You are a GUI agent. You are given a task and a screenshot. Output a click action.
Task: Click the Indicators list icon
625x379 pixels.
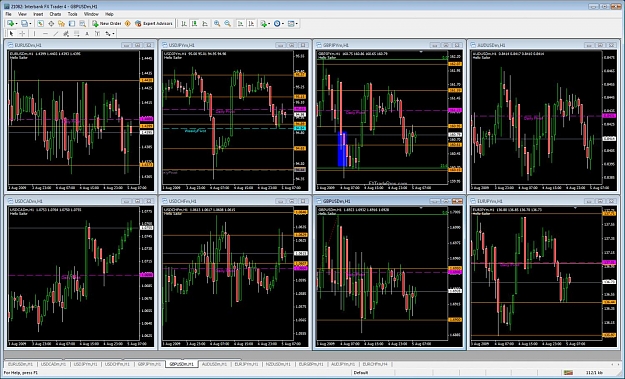[x=263, y=24]
